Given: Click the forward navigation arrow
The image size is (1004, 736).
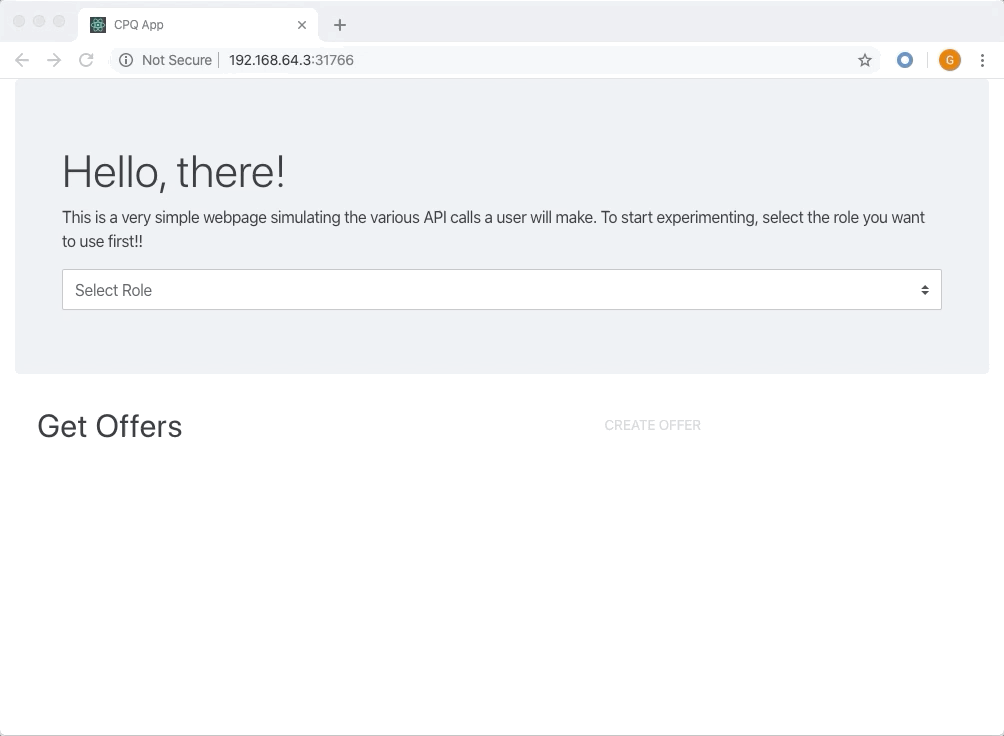Looking at the screenshot, I should point(54,60).
